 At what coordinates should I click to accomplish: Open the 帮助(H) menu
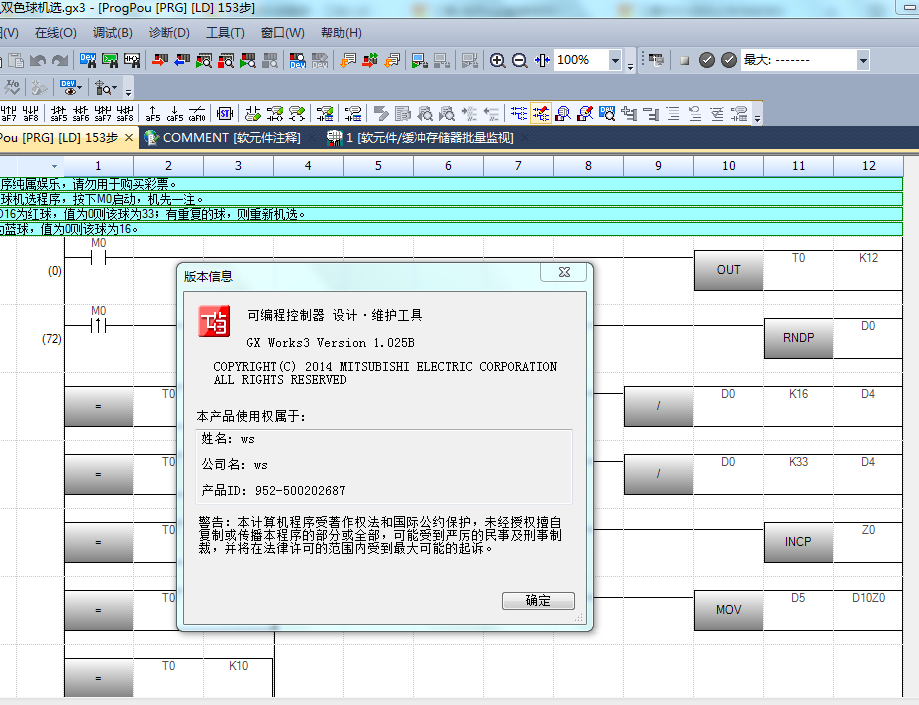click(341, 33)
